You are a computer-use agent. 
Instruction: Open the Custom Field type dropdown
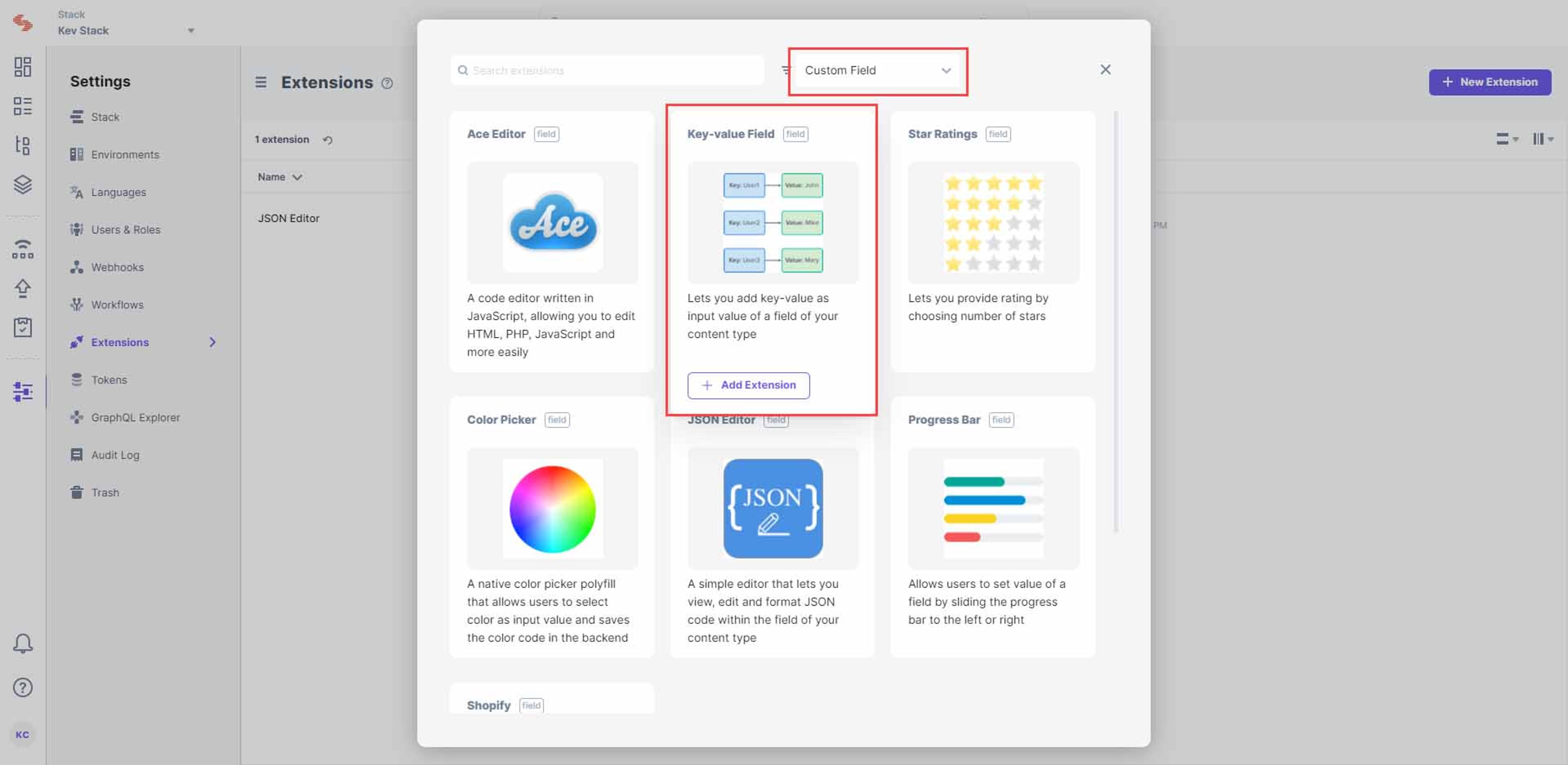point(877,71)
